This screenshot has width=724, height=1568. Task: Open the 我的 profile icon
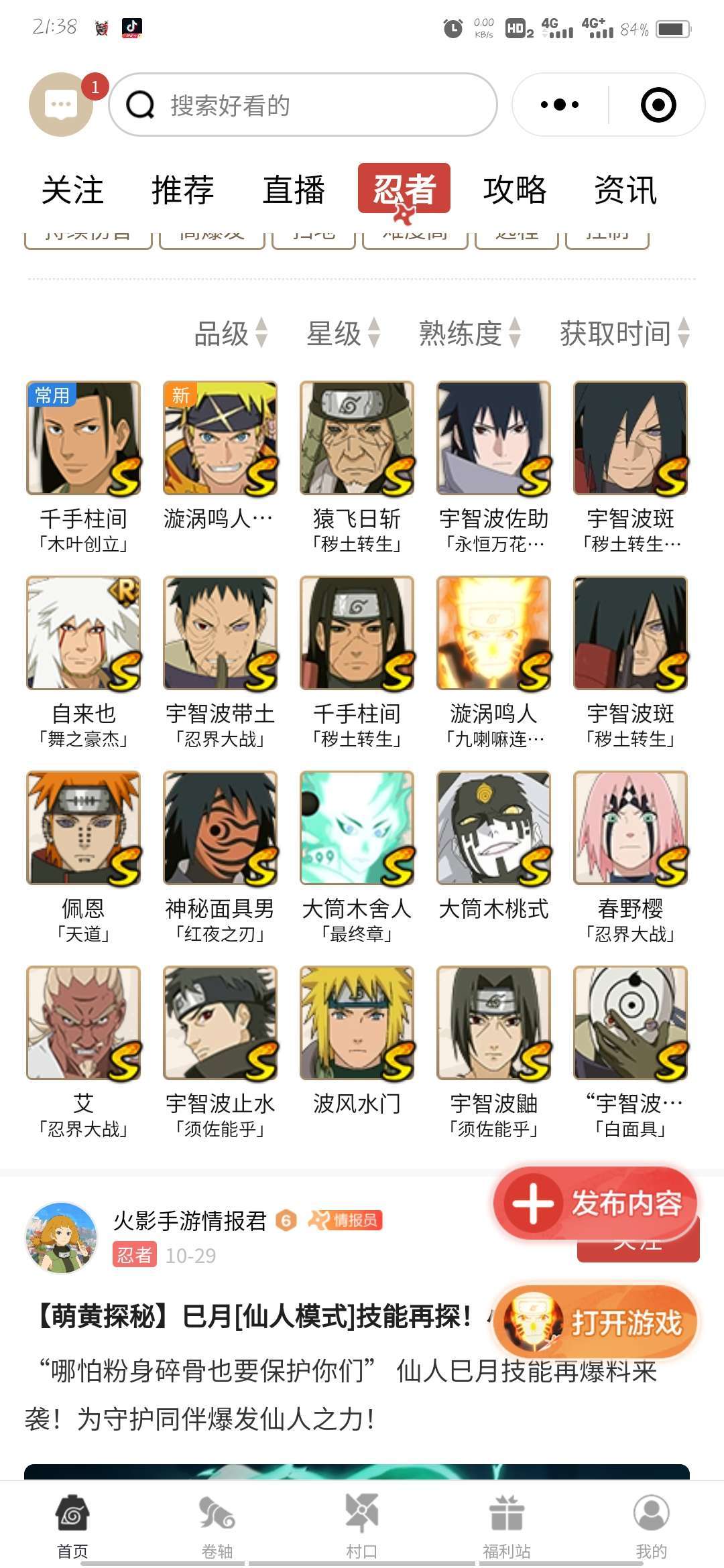(x=651, y=1514)
